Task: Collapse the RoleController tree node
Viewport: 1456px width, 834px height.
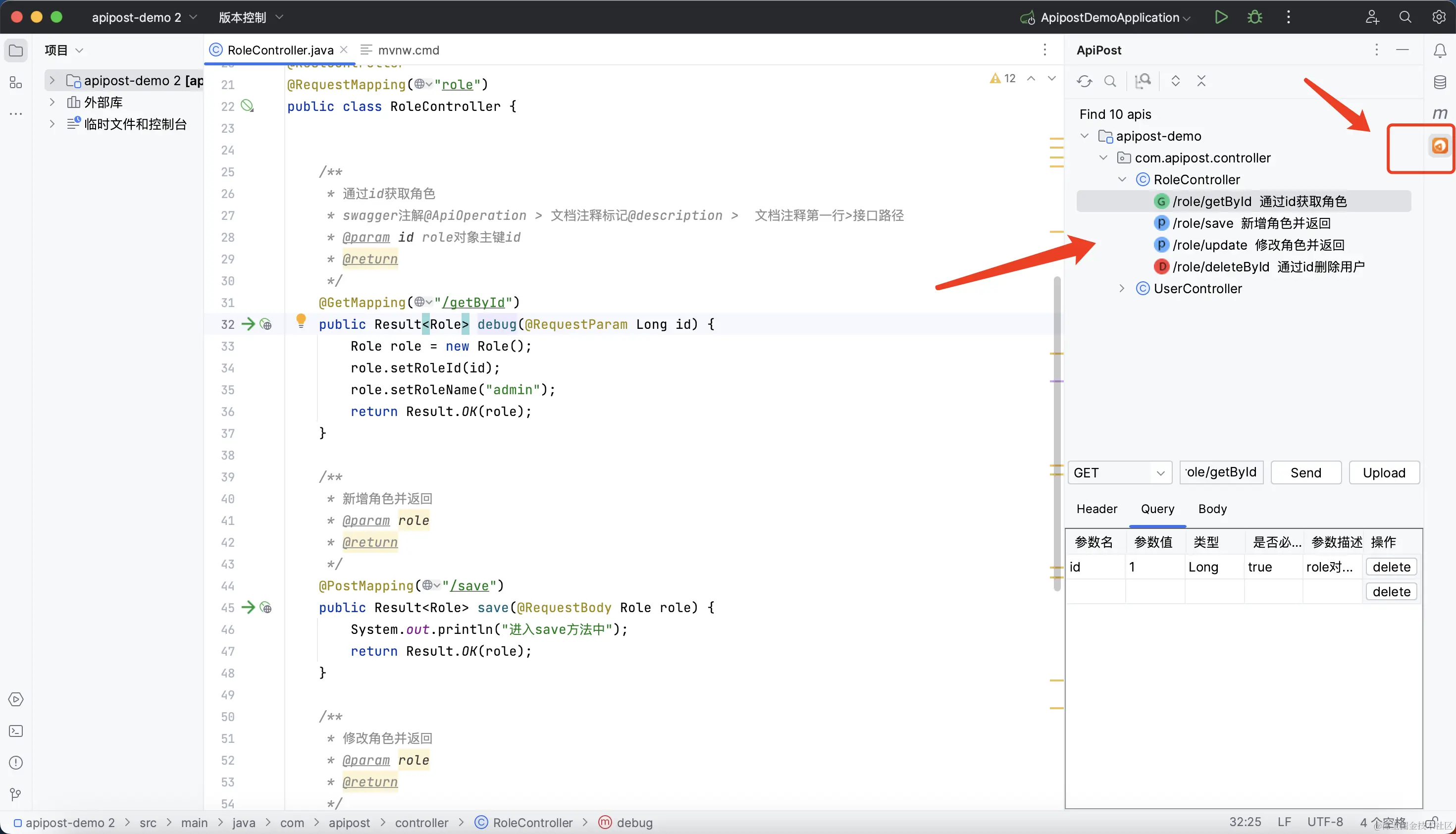Action: (x=1122, y=180)
